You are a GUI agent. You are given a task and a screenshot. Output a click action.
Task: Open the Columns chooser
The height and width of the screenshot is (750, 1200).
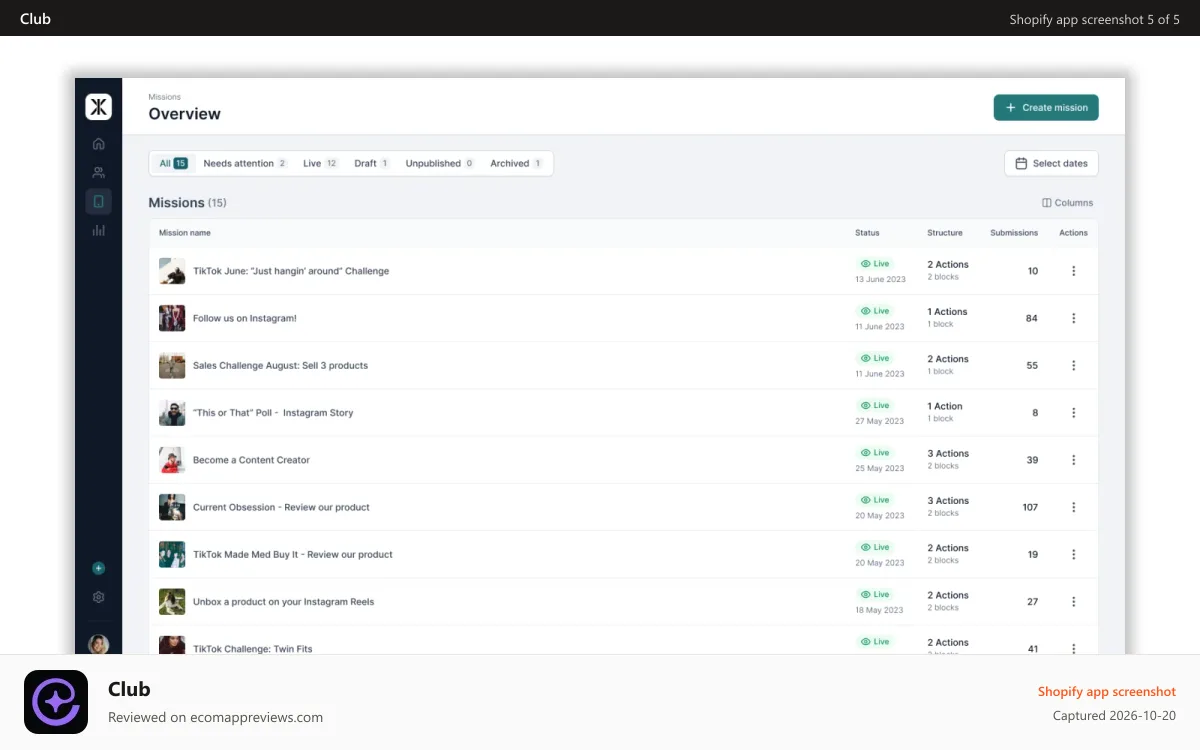click(x=1067, y=203)
